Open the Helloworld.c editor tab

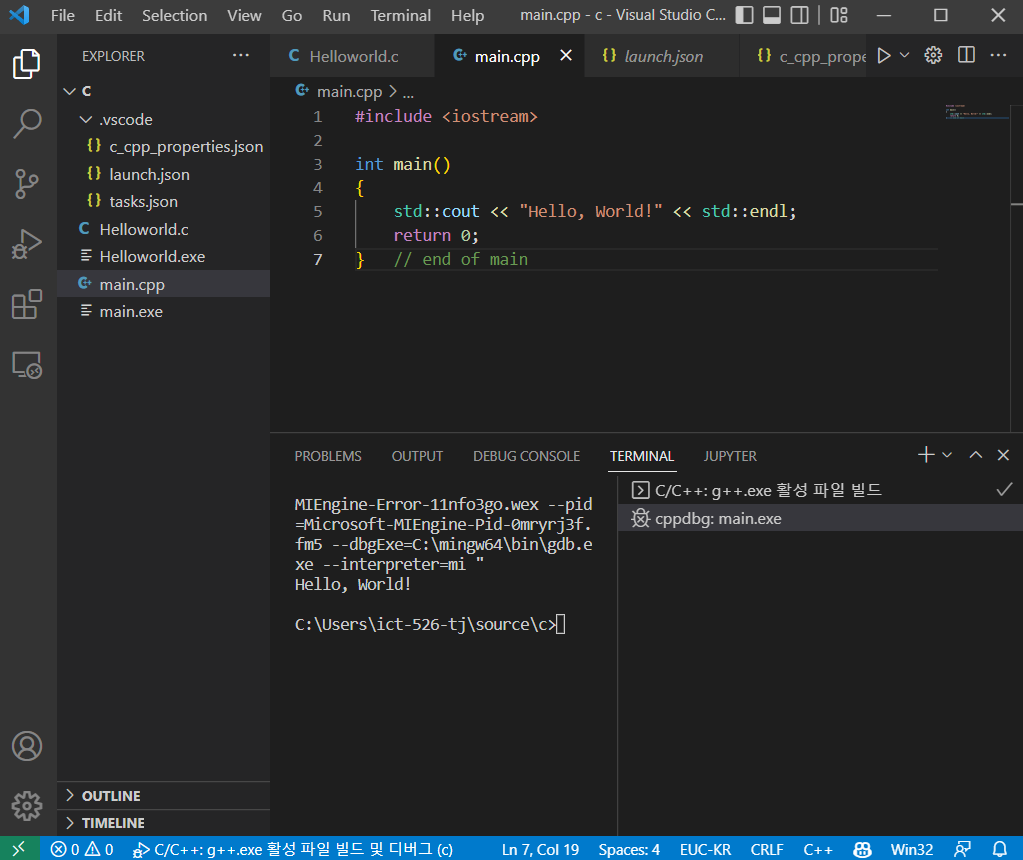tap(356, 55)
